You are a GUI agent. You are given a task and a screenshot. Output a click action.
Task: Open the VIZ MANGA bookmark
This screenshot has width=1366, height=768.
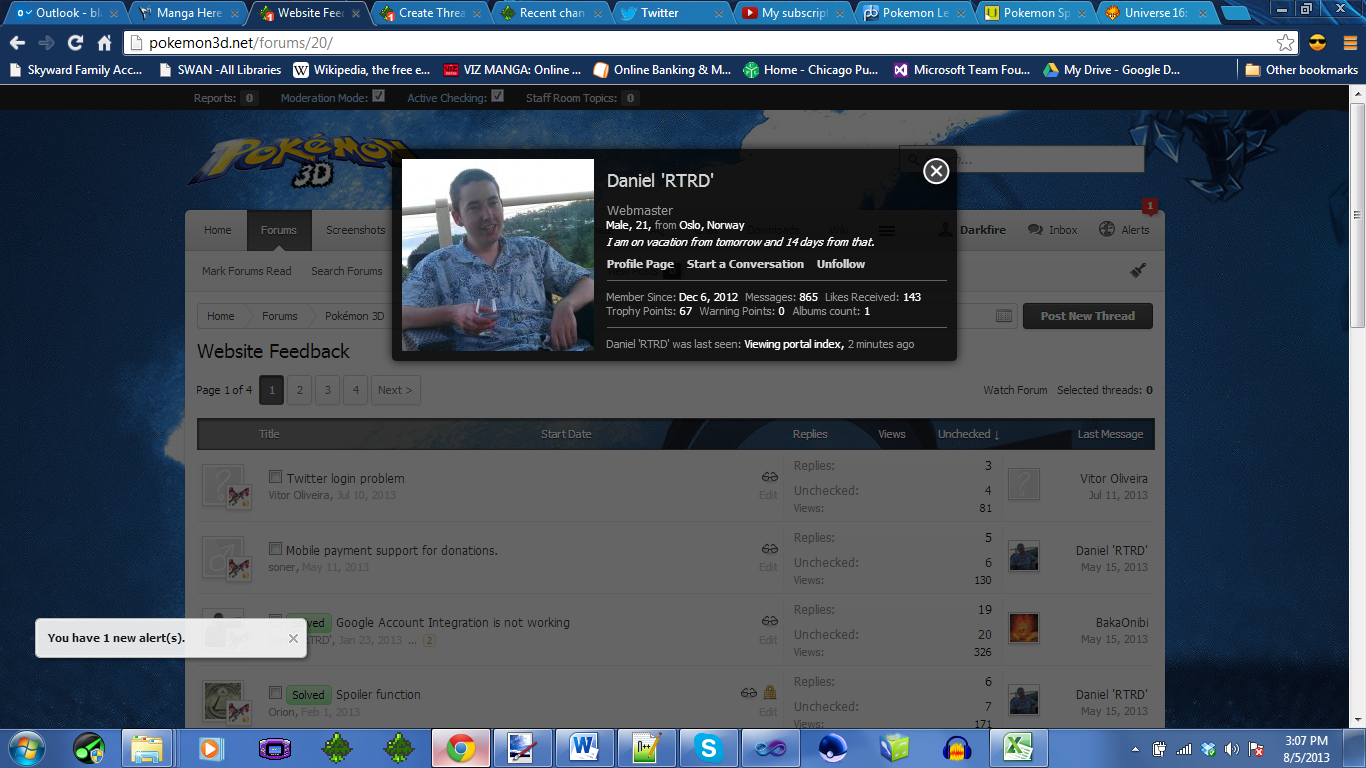(513, 70)
